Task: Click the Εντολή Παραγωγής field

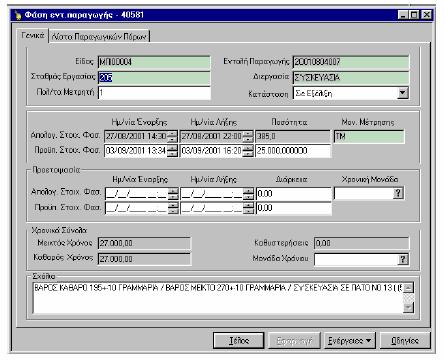Action: coord(351,62)
